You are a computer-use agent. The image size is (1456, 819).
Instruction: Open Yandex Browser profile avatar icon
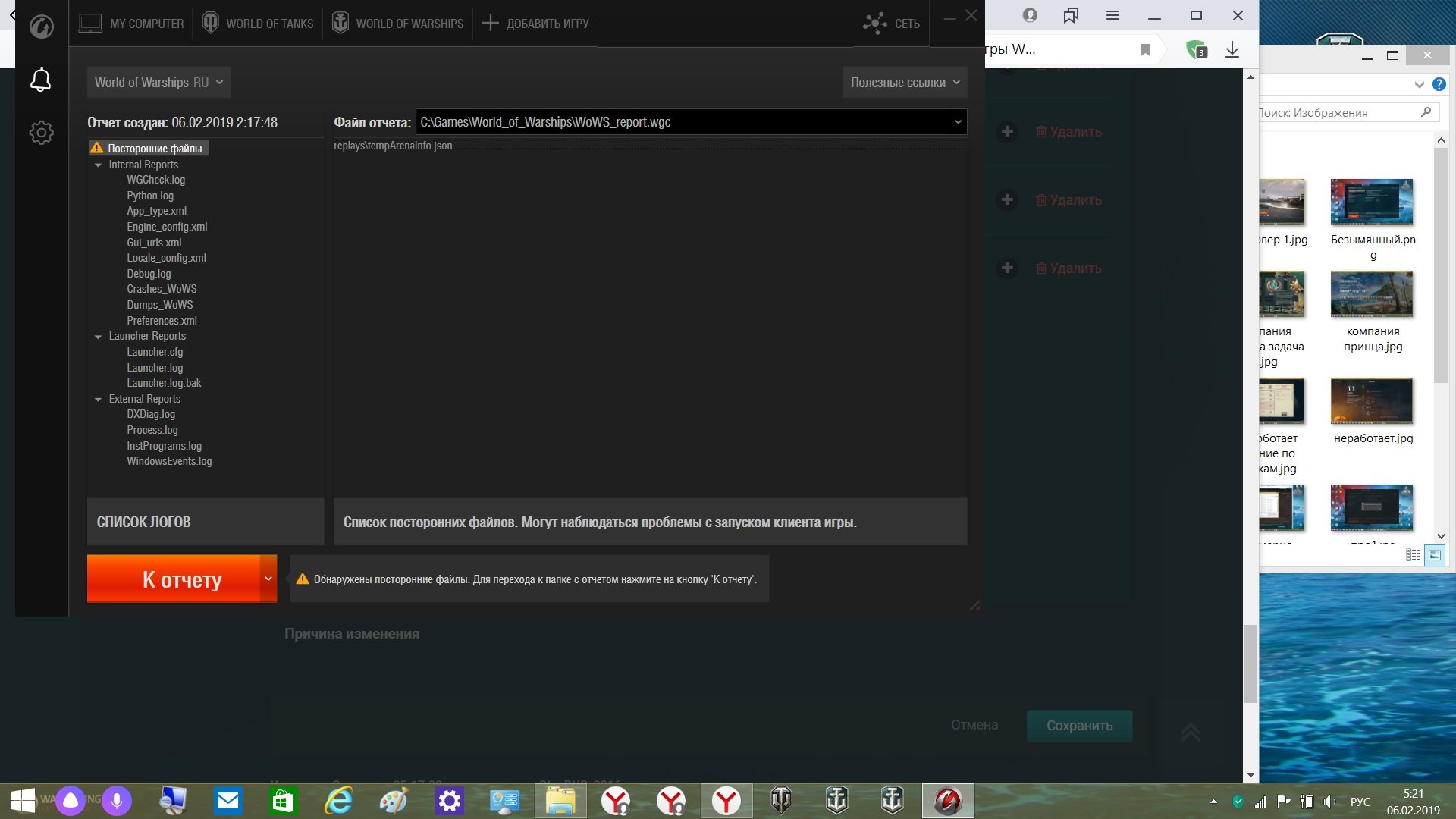pos(1029,15)
